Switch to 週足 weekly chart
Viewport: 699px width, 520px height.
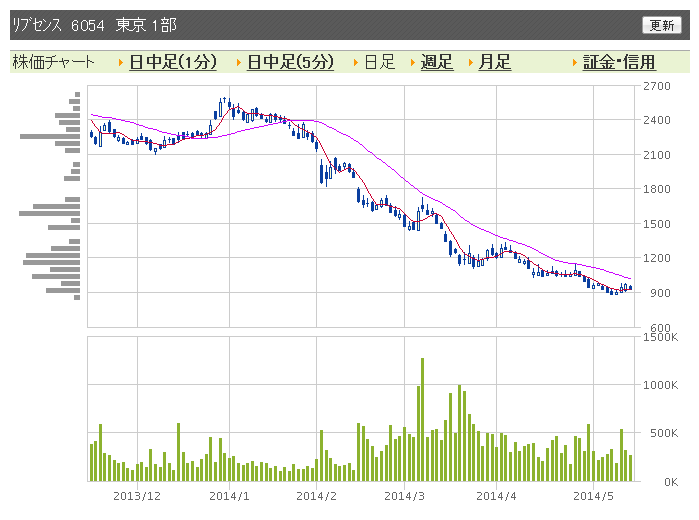(437, 62)
